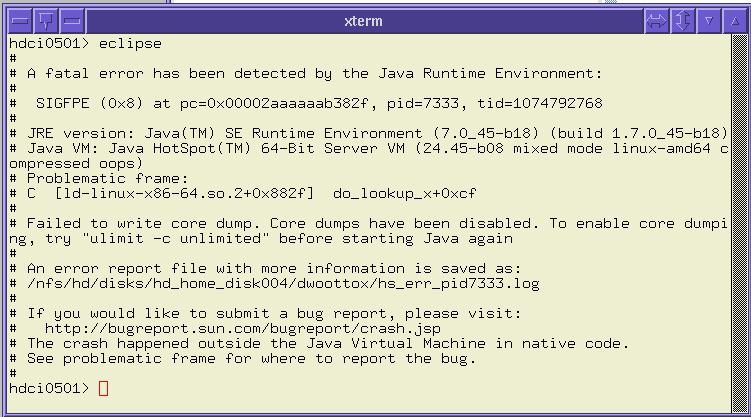Click the up-triangle button in title bar

(733, 20)
